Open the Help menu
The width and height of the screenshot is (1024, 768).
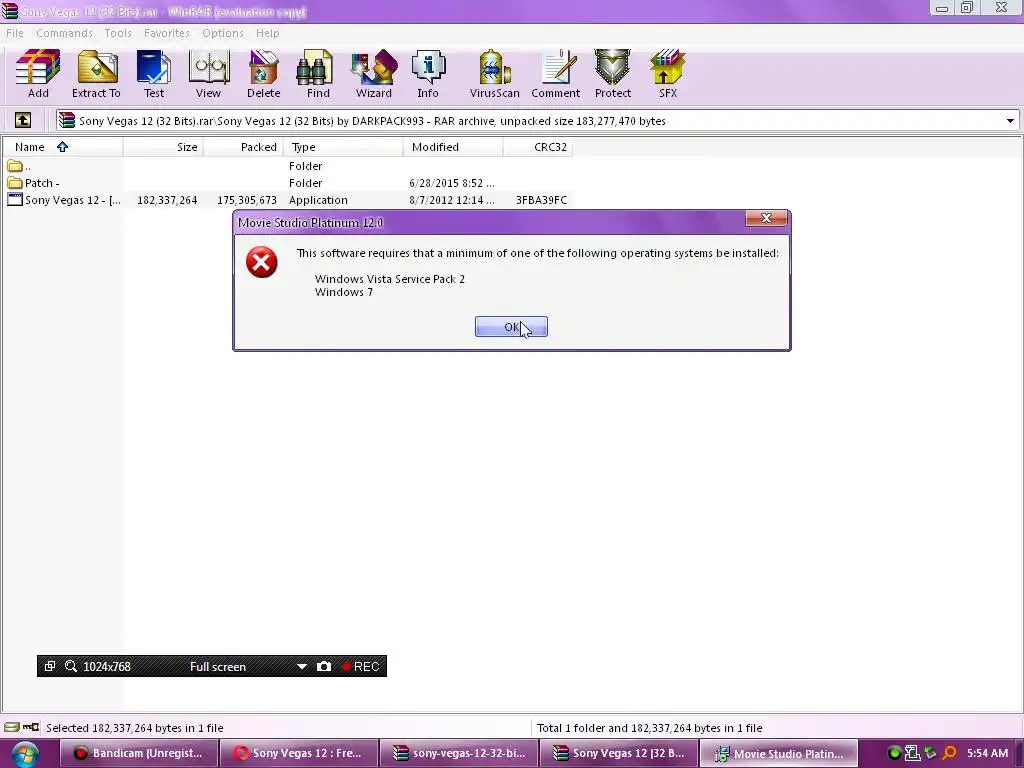tap(268, 33)
